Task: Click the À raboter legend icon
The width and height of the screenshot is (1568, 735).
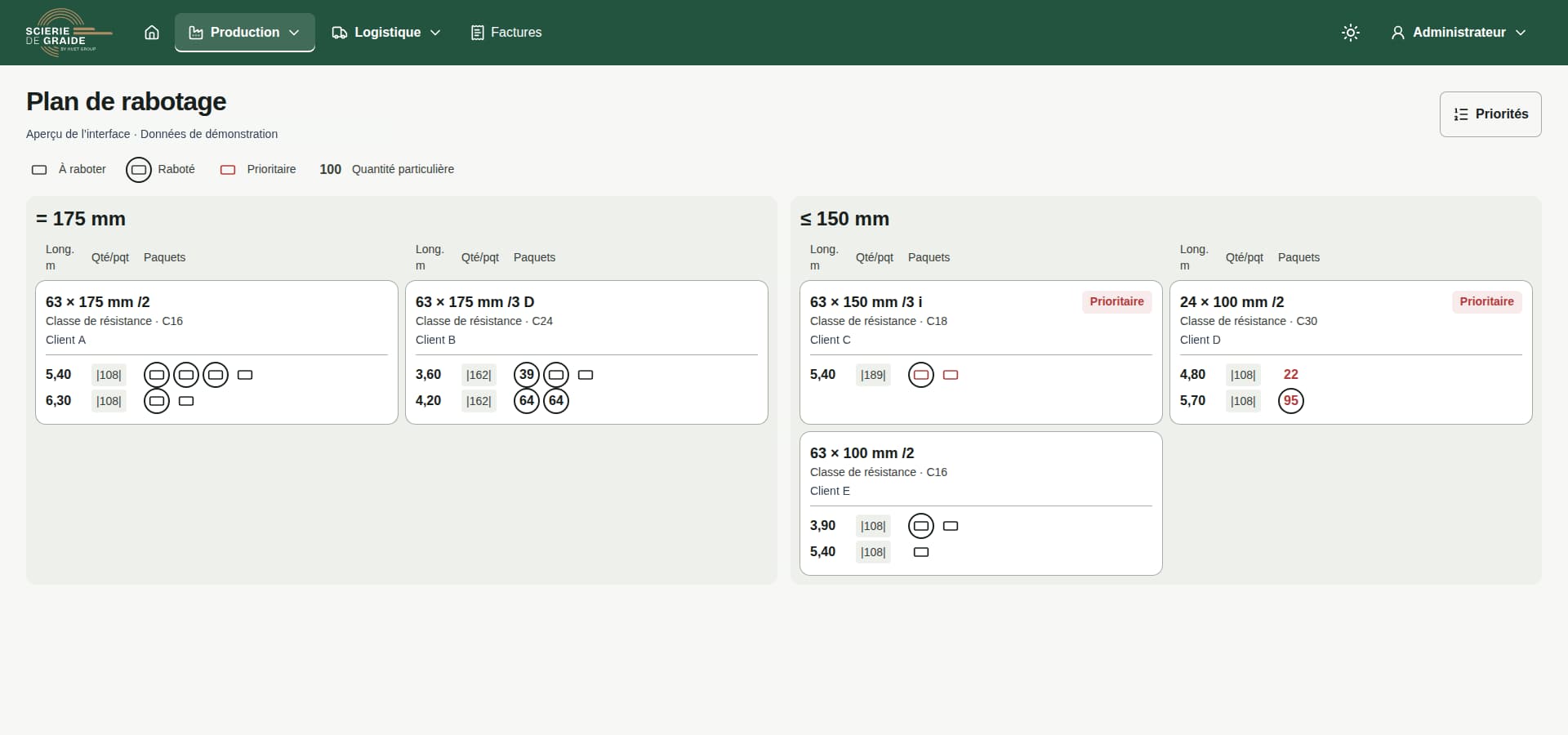Action: [x=39, y=170]
